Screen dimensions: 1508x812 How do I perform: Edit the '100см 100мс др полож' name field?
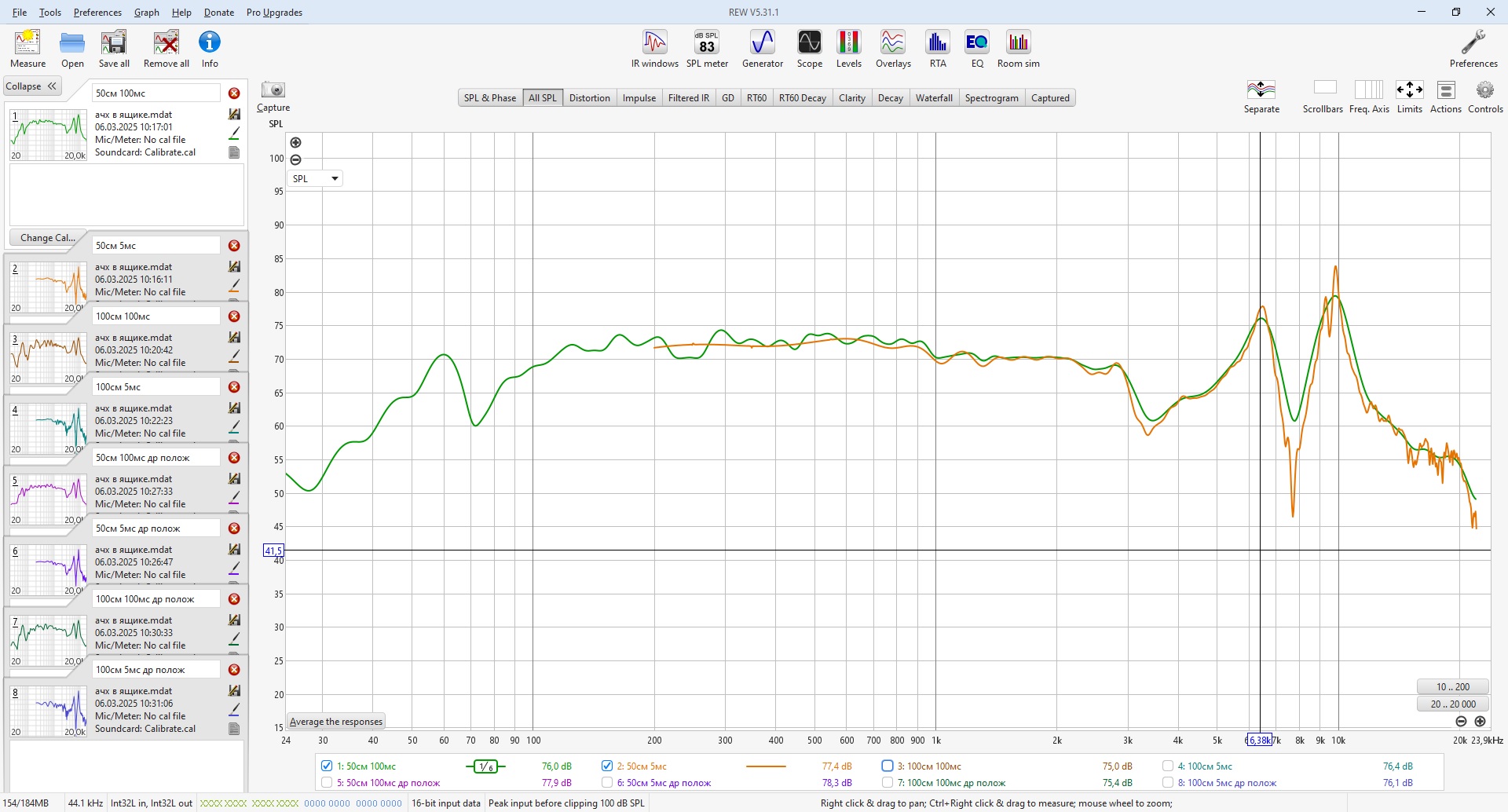(x=156, y=599)
